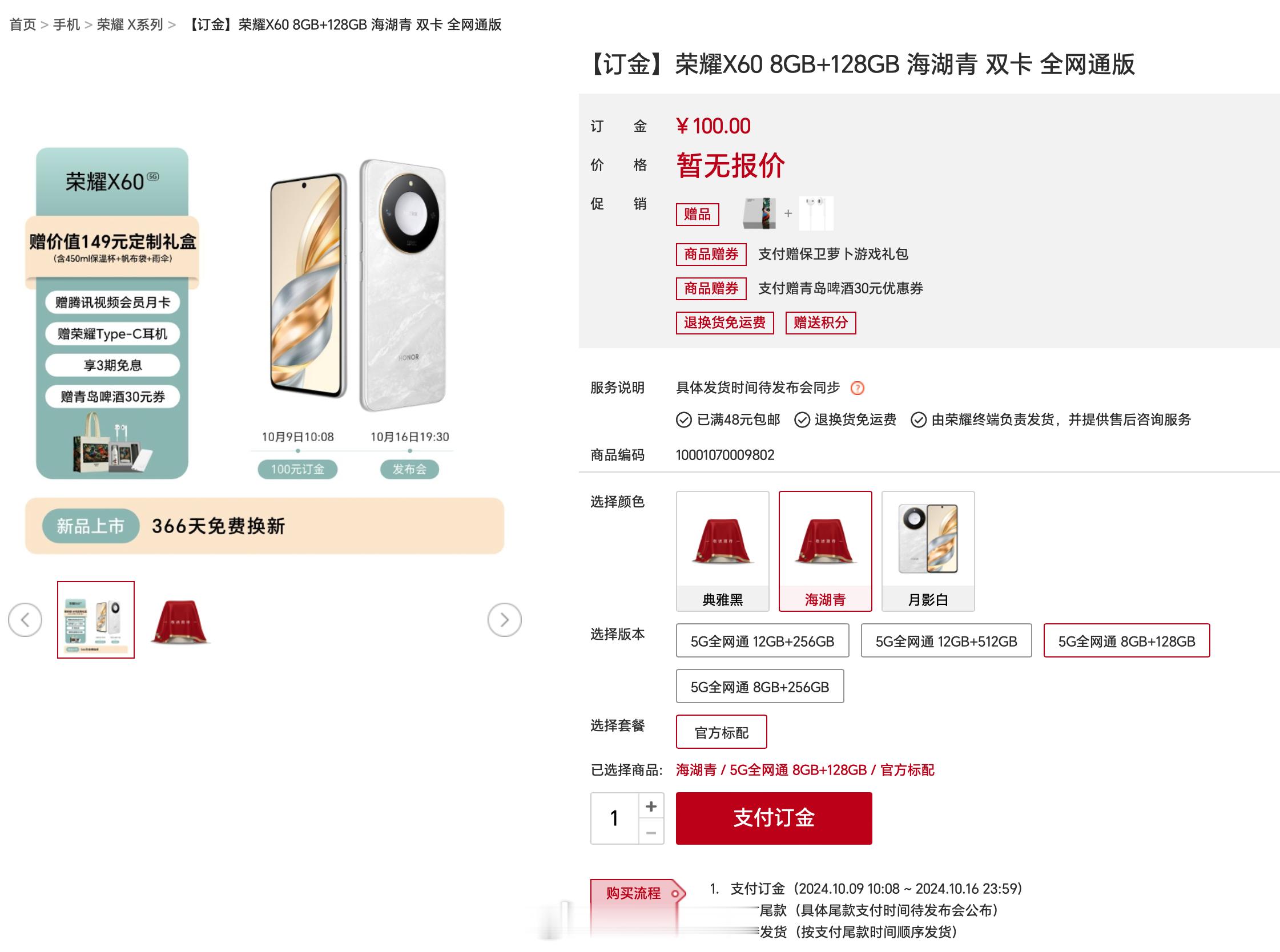
Task: Increase quantity with plus button
Action: (651, 806)
